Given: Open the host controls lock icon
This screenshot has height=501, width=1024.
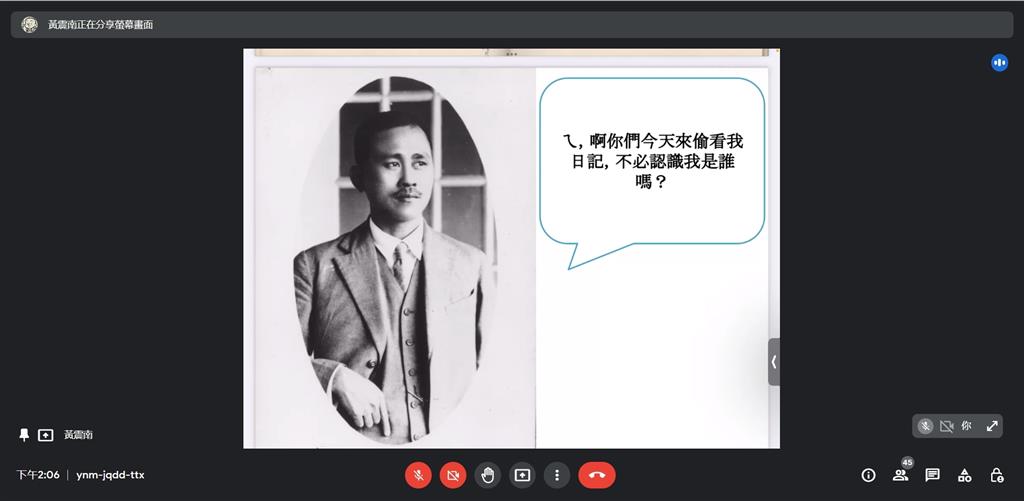Looking at the screenshot, I should click(997, 476).
